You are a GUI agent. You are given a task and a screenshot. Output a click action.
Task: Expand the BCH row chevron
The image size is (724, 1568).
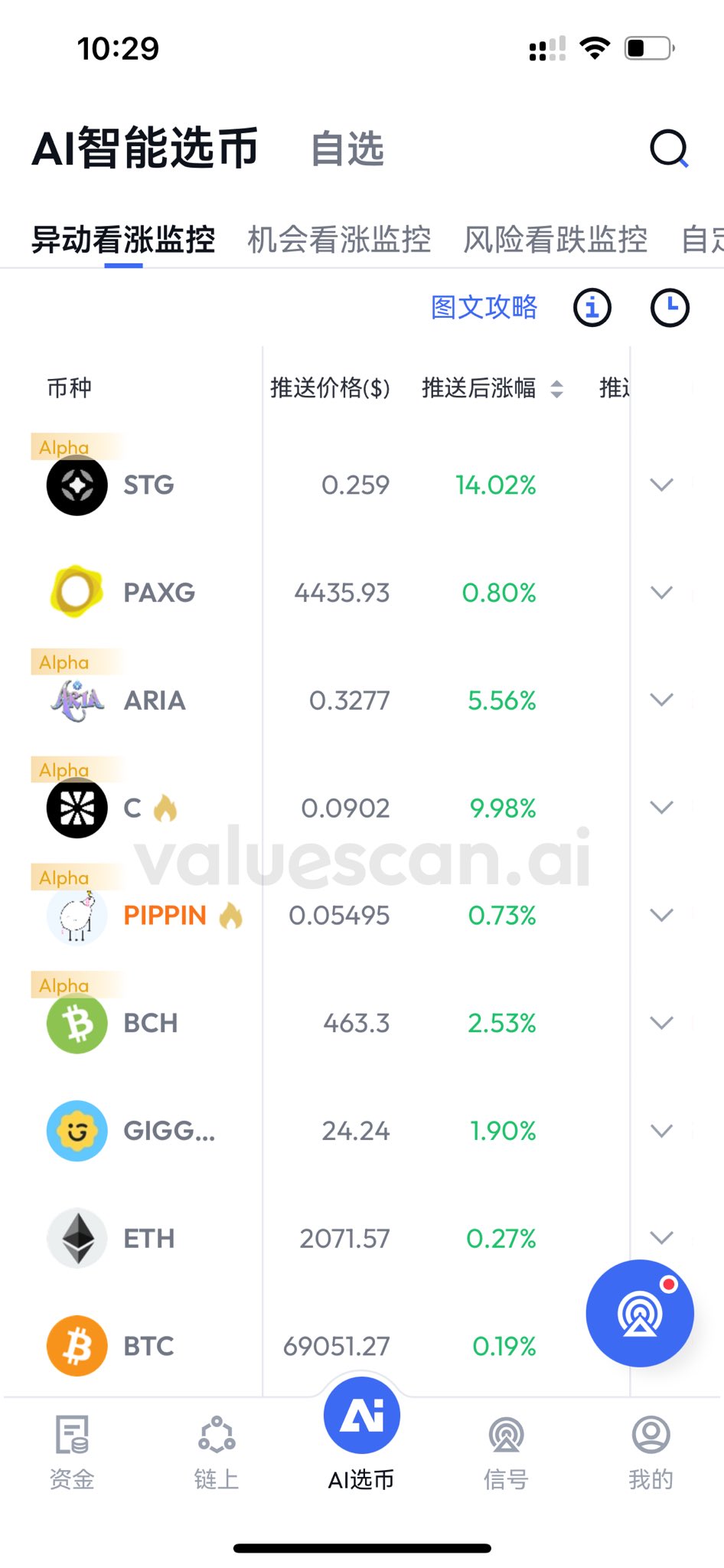click(x=661, y=1023)
